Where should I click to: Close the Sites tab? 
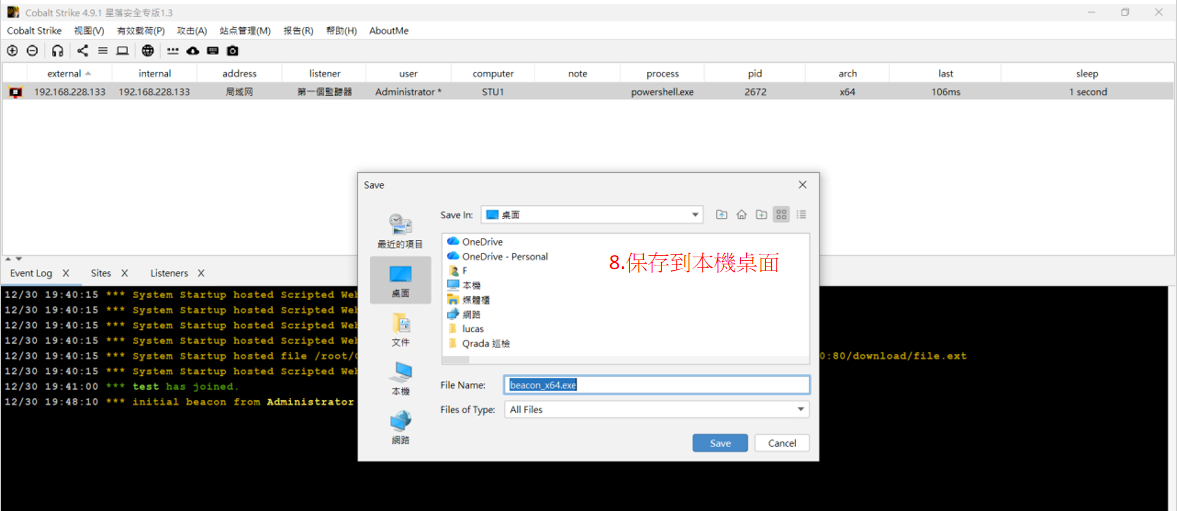125,273
